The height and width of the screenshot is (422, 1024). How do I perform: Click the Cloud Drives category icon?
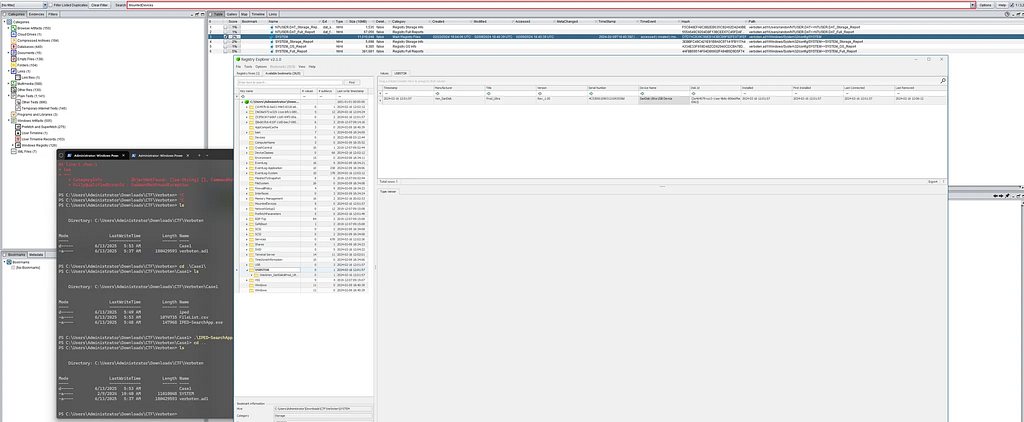[14, 34]
